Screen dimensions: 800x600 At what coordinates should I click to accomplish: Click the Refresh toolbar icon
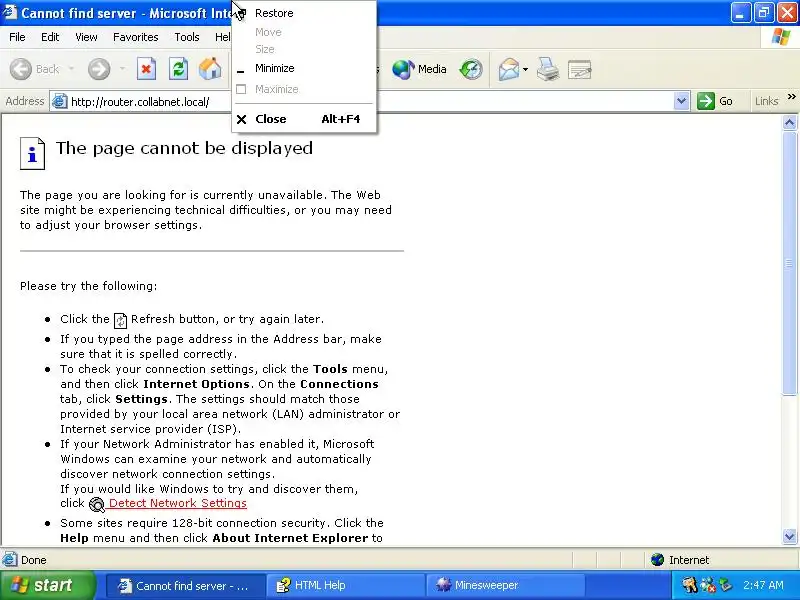click(179, 69)
